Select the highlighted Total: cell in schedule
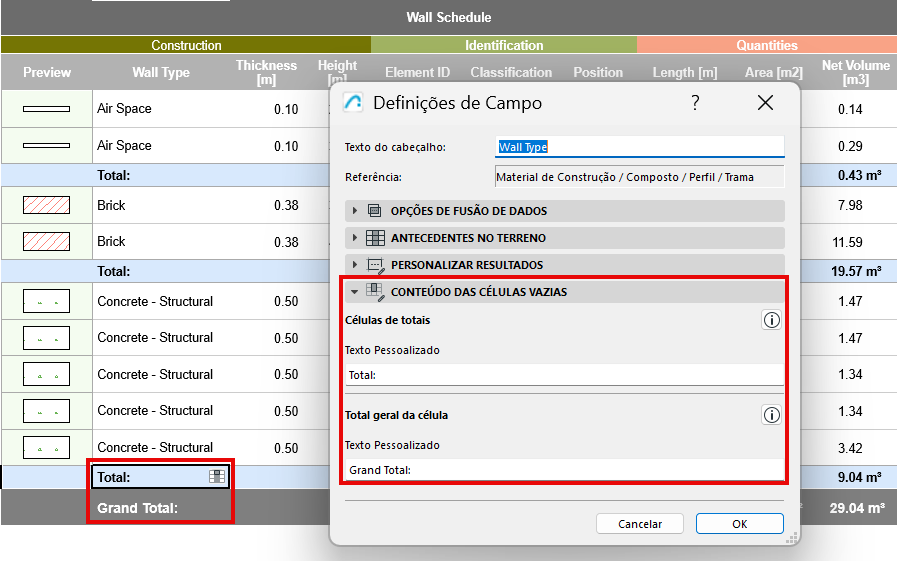The height and width of the screenshot is (561, 907). click(160, 477)
